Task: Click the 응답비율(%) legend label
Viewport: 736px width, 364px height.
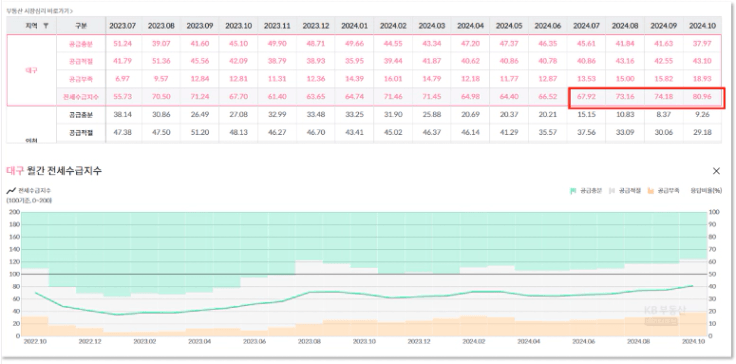Action: pos(706,191)
